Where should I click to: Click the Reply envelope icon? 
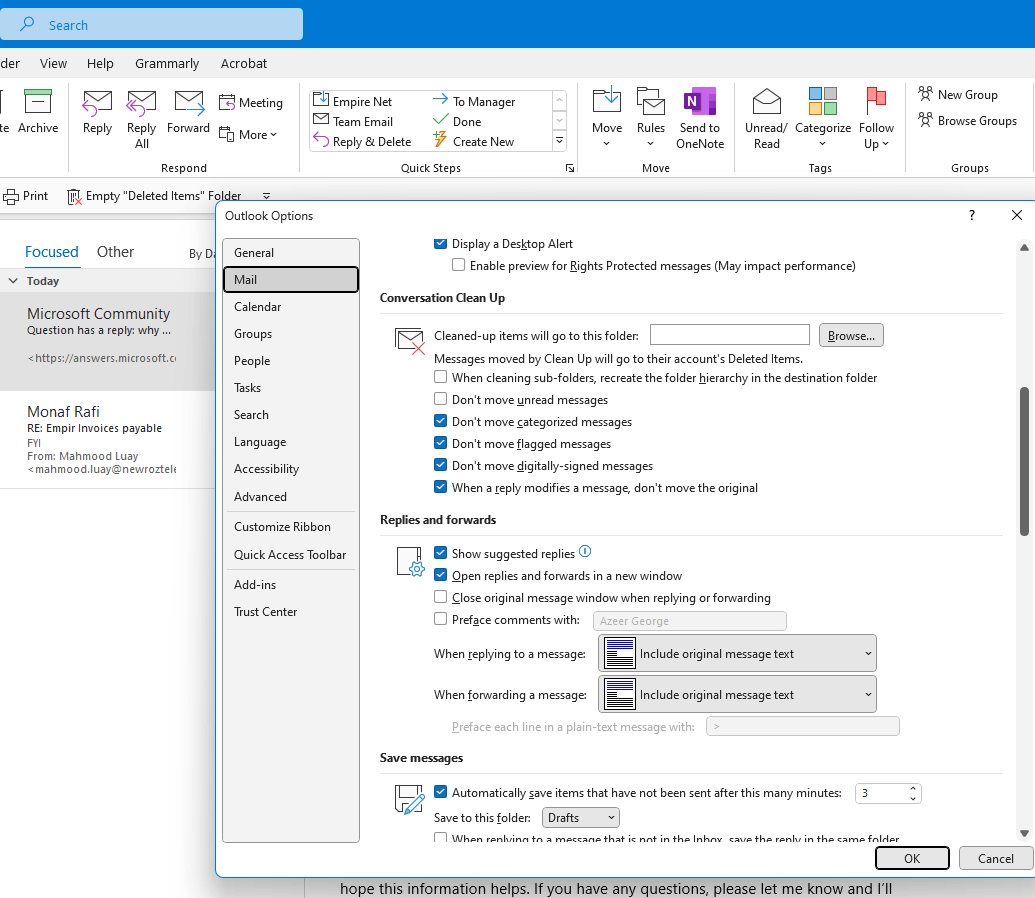pos(97,102)
